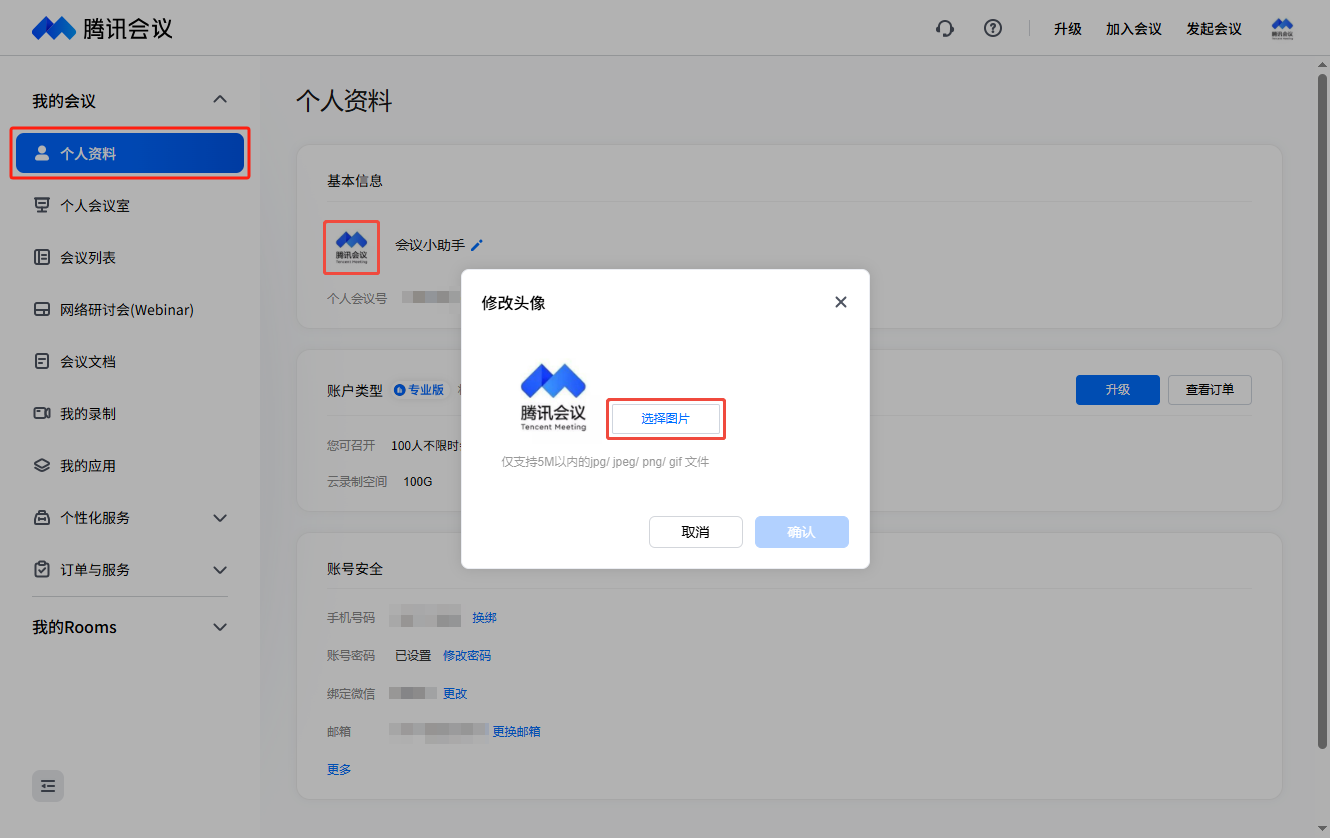
Task: Click 更多 link in 账号安全
Action: tap(339, 770)
